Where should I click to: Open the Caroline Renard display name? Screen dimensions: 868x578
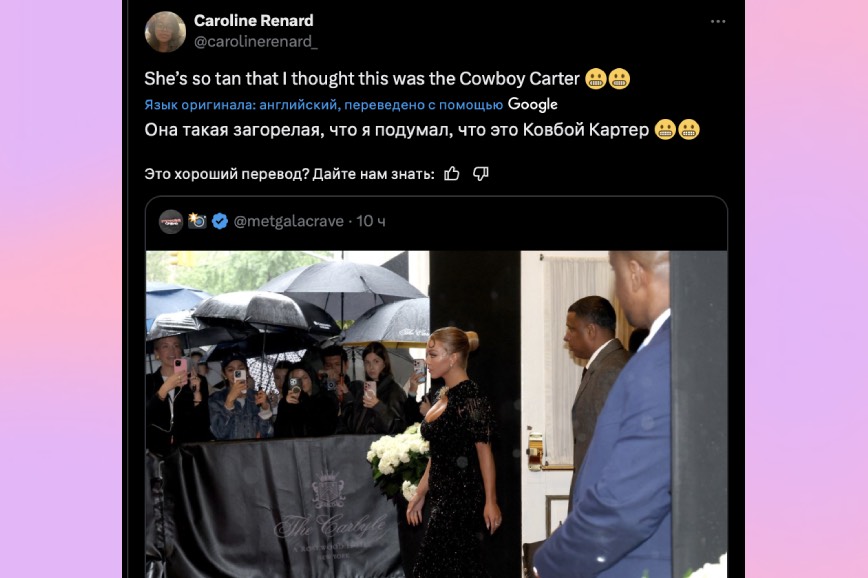coord(254,20)
